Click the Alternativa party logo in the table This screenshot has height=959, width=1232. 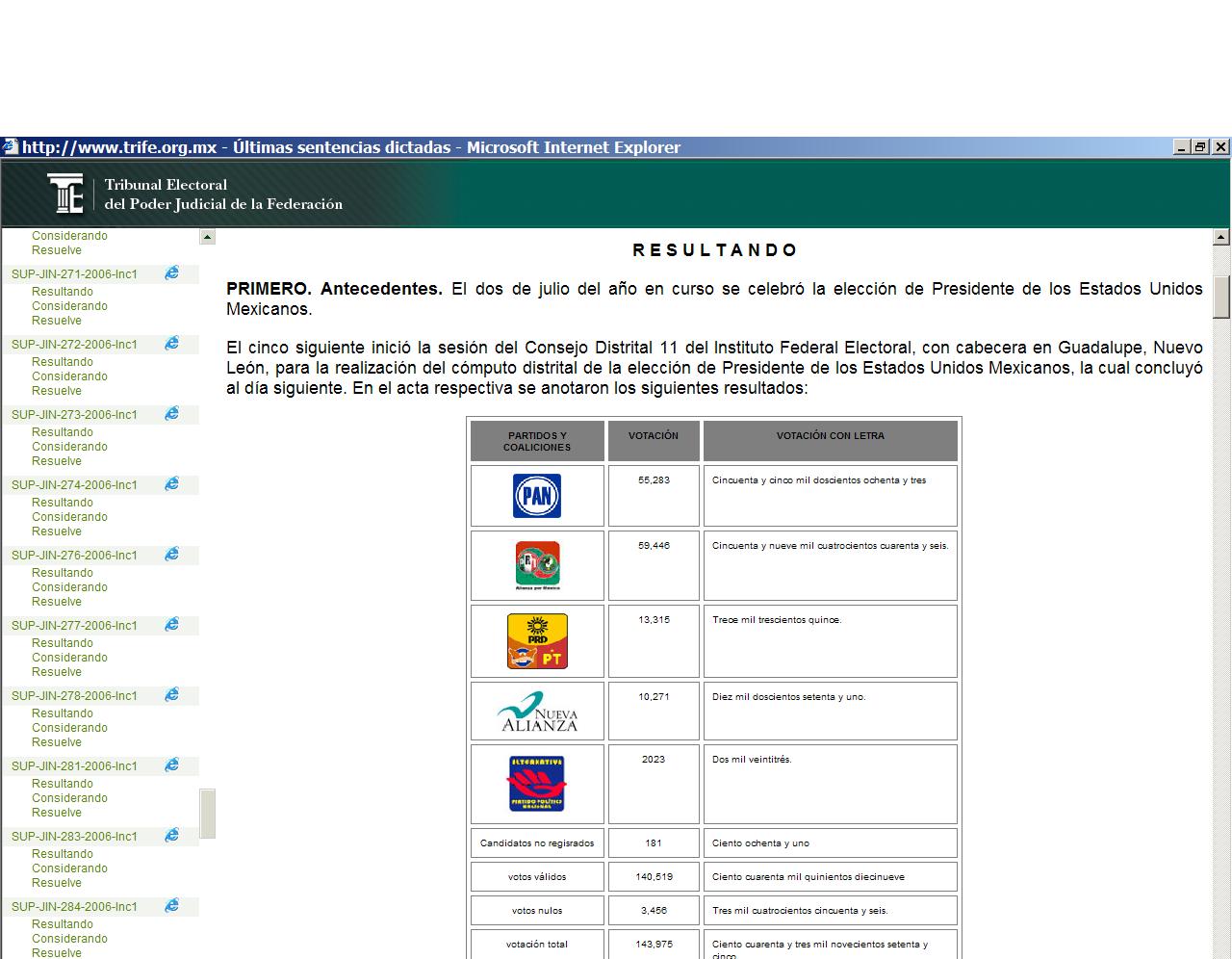537,784
